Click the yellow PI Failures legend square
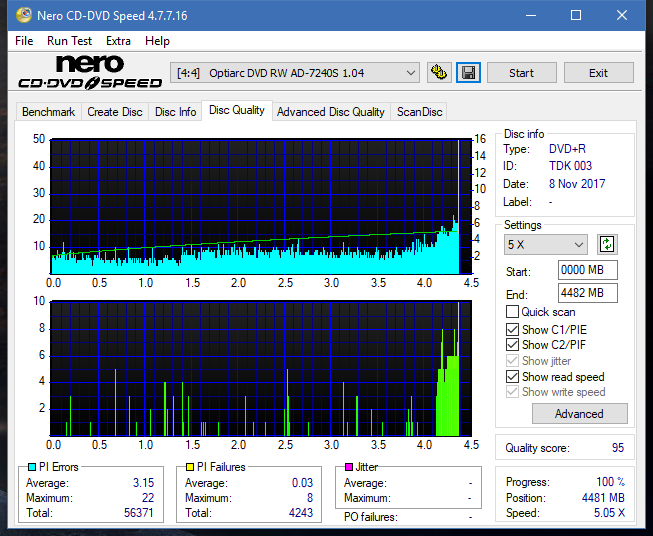Viewport: 653px width, 536px height. pos(190,467)
